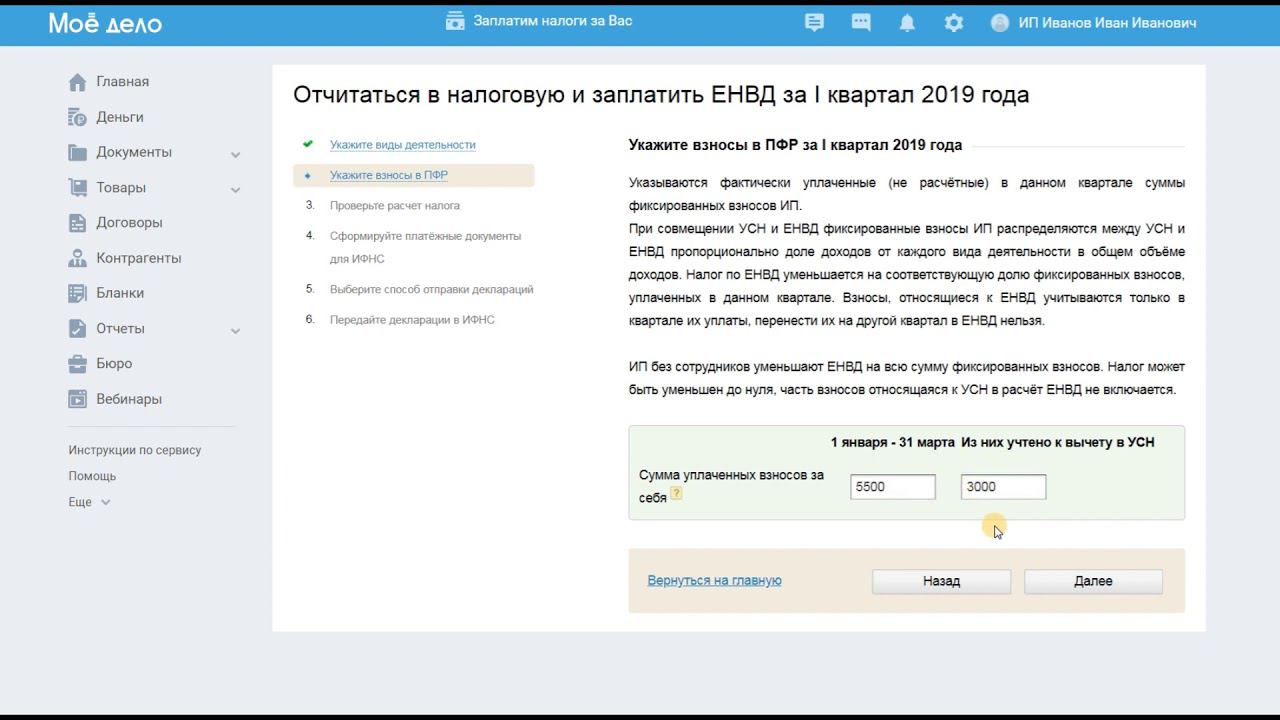Click the УСН deduction field with 3000
1280x720 pixels.
[x=1003, y=487]
